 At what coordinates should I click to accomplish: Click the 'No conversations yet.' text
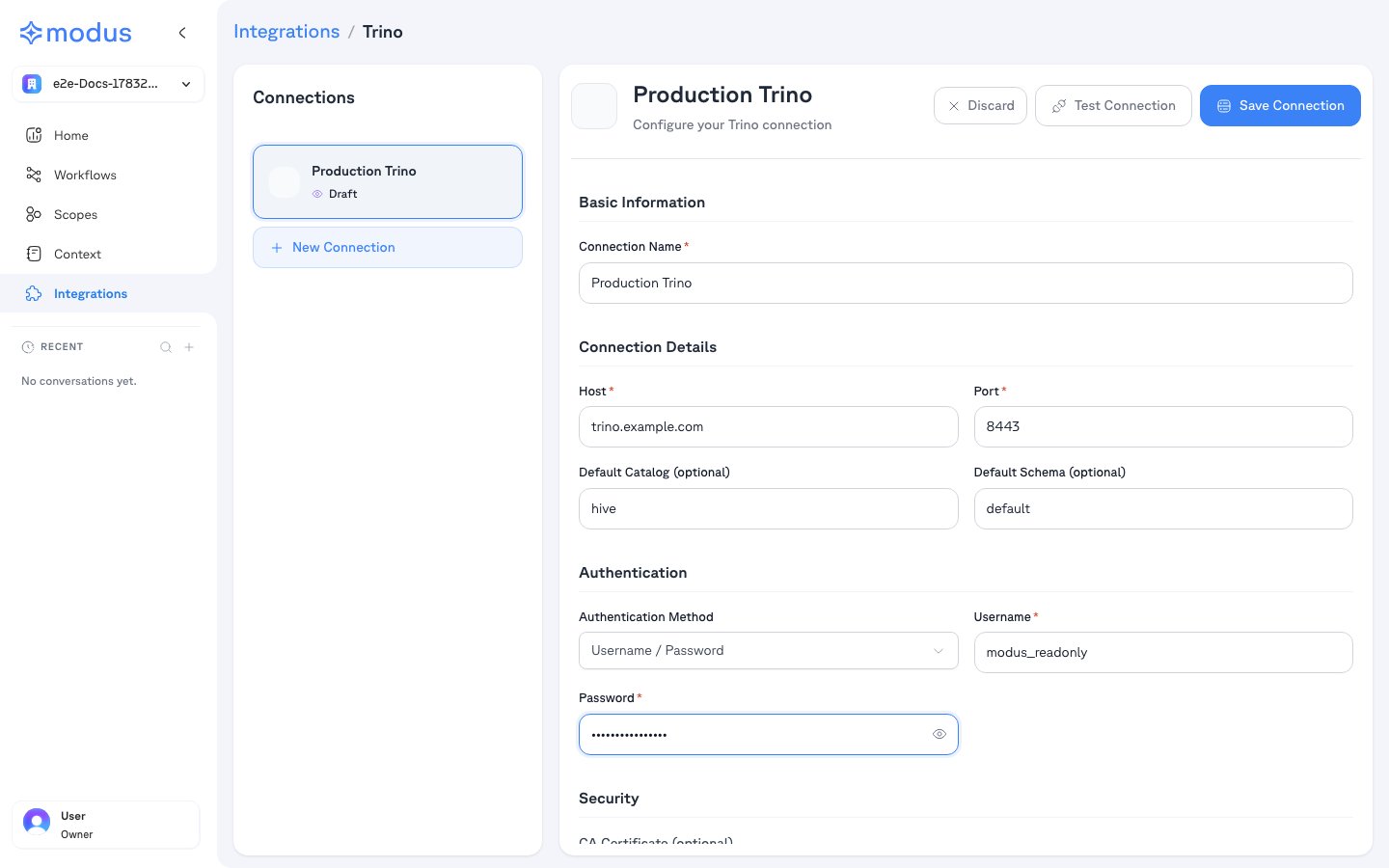79,381
